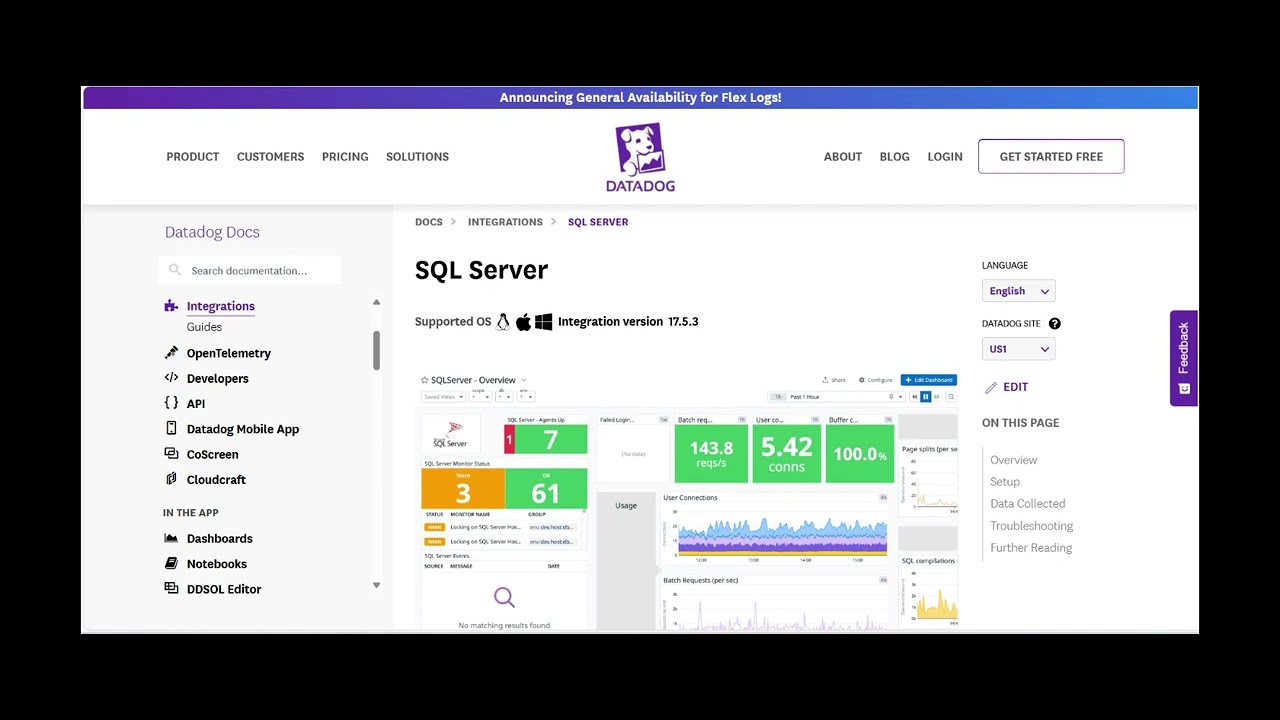This screenshot has height=720, width=1280.
Task: Open Integrations in the sidebar
Action: pos(220,306)
